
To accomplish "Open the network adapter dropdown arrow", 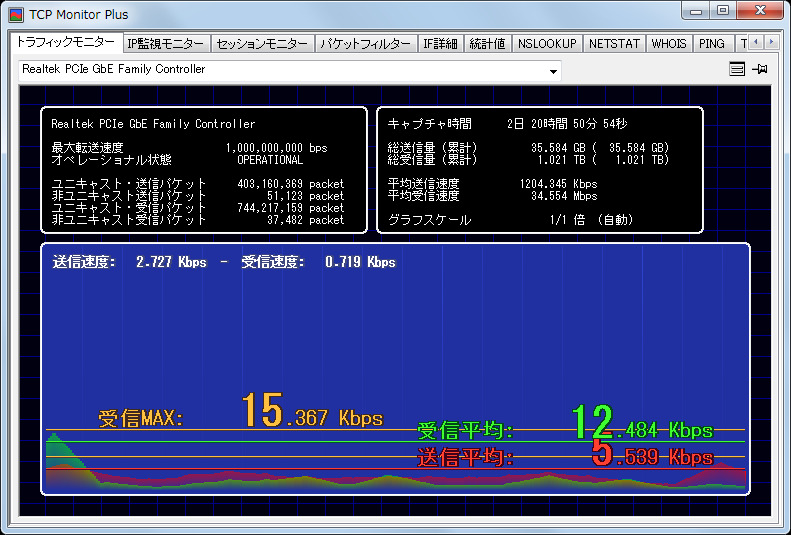I will [x=553, y=71].
